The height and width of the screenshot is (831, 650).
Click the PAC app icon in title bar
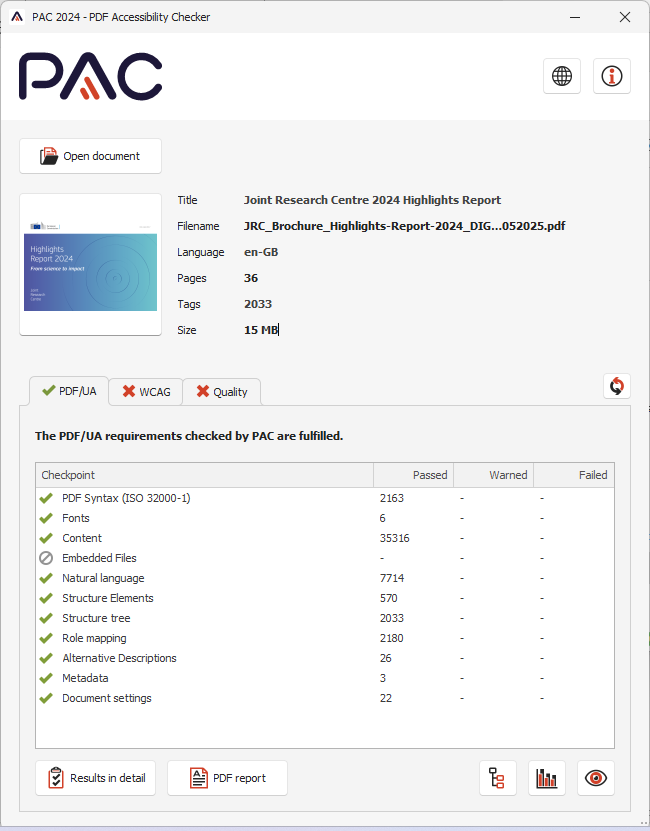[17, 17]
